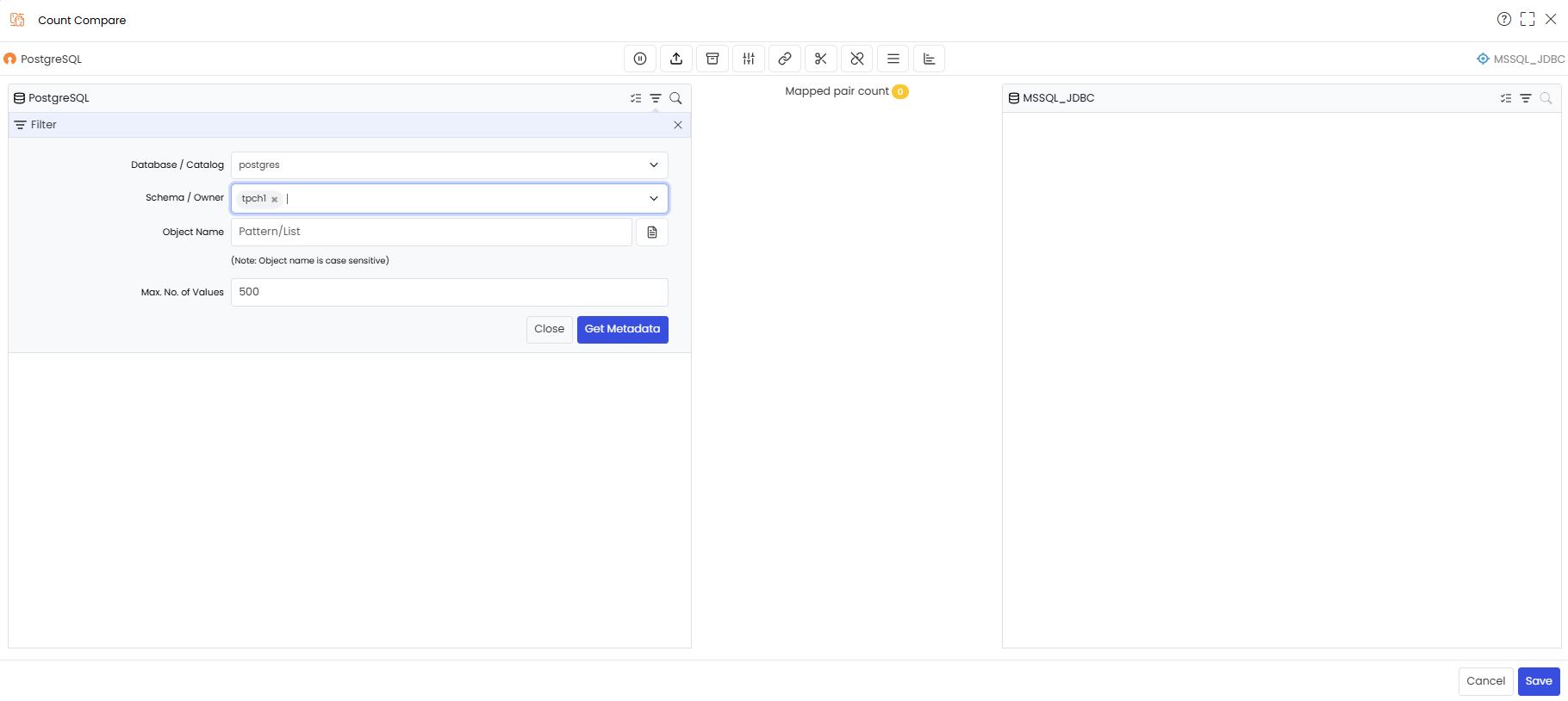Click the PostgreSQL connection icon at top left

(x=10, y=59)
